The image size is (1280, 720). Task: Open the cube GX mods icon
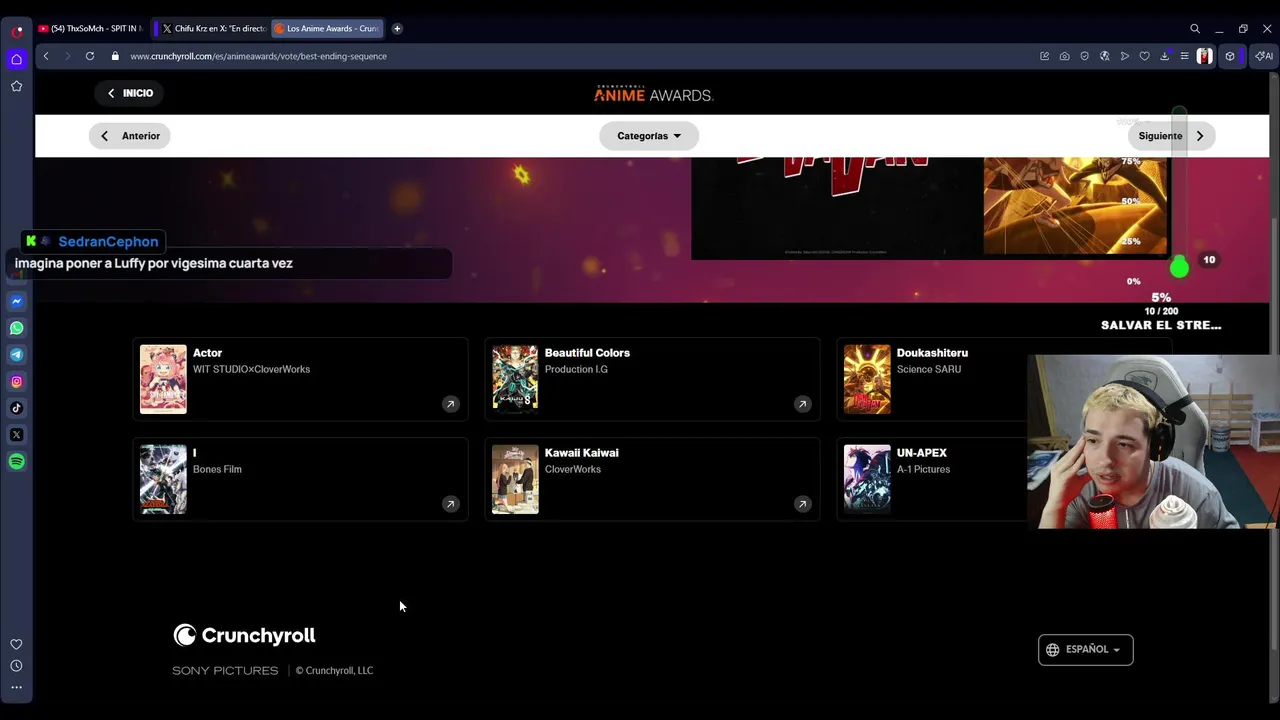[1230, 56]
